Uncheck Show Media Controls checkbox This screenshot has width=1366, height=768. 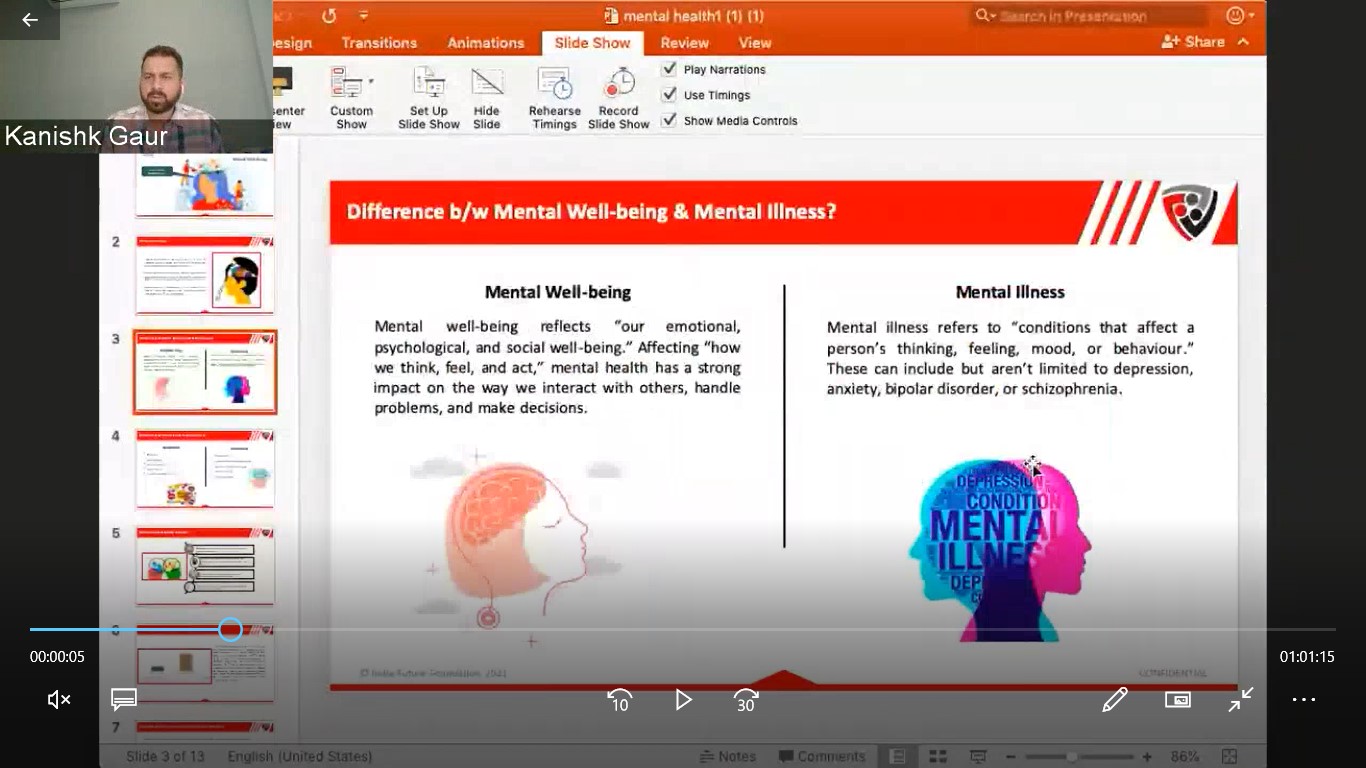coord(670,120)
